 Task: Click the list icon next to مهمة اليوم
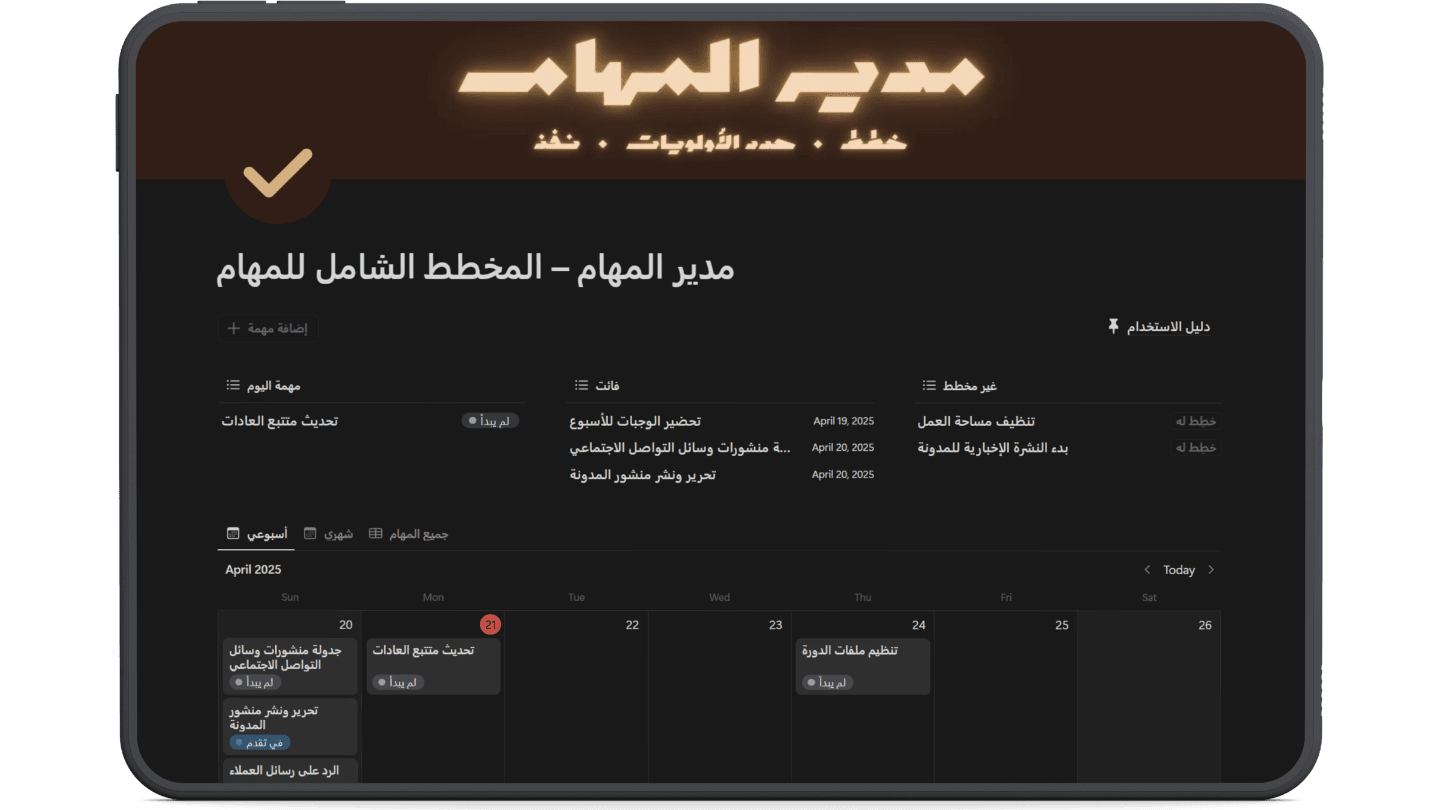click(232, 384)
